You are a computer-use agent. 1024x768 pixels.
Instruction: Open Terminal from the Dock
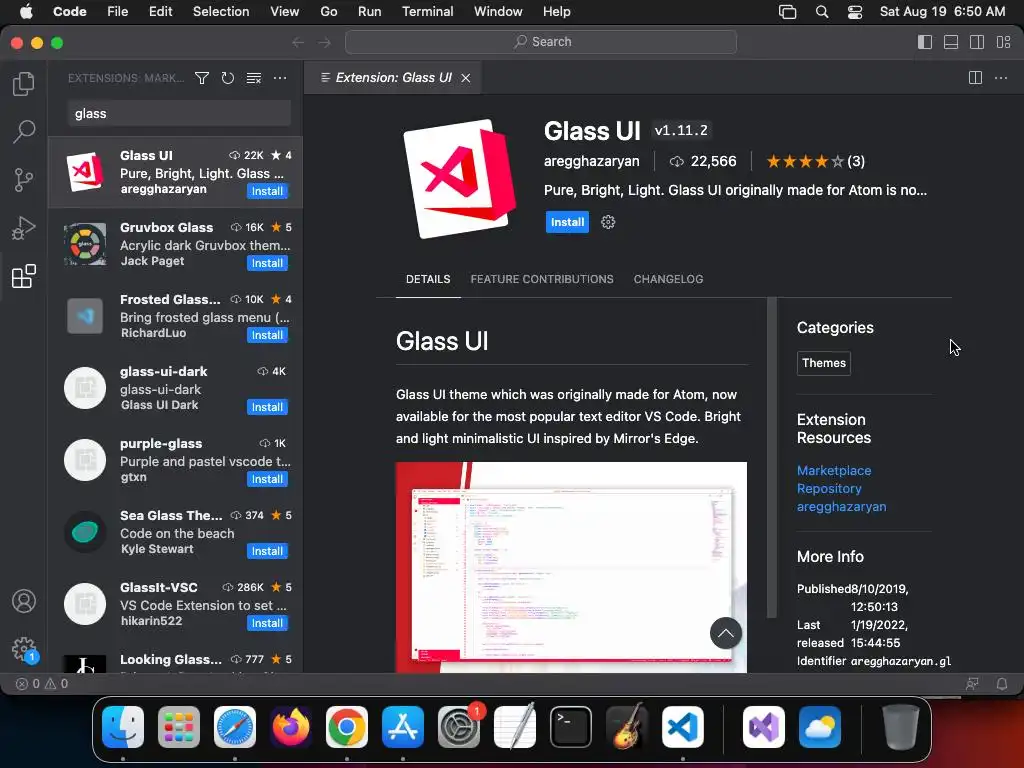571,727
